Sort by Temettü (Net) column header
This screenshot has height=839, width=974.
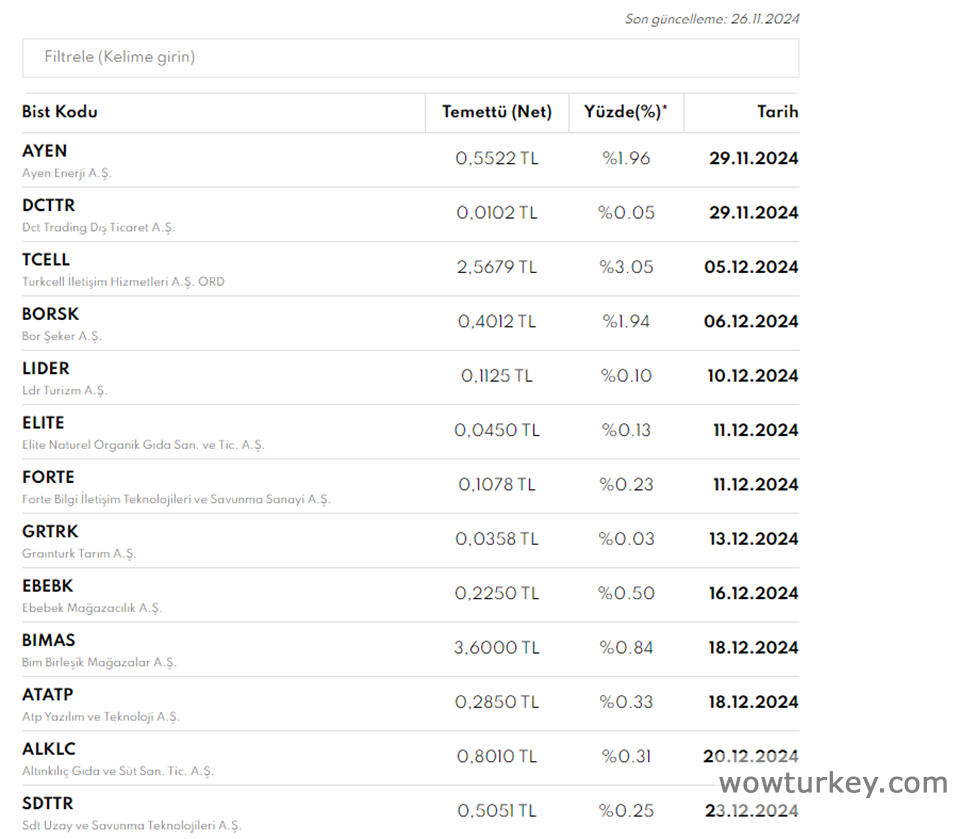(x=496, y=112)
